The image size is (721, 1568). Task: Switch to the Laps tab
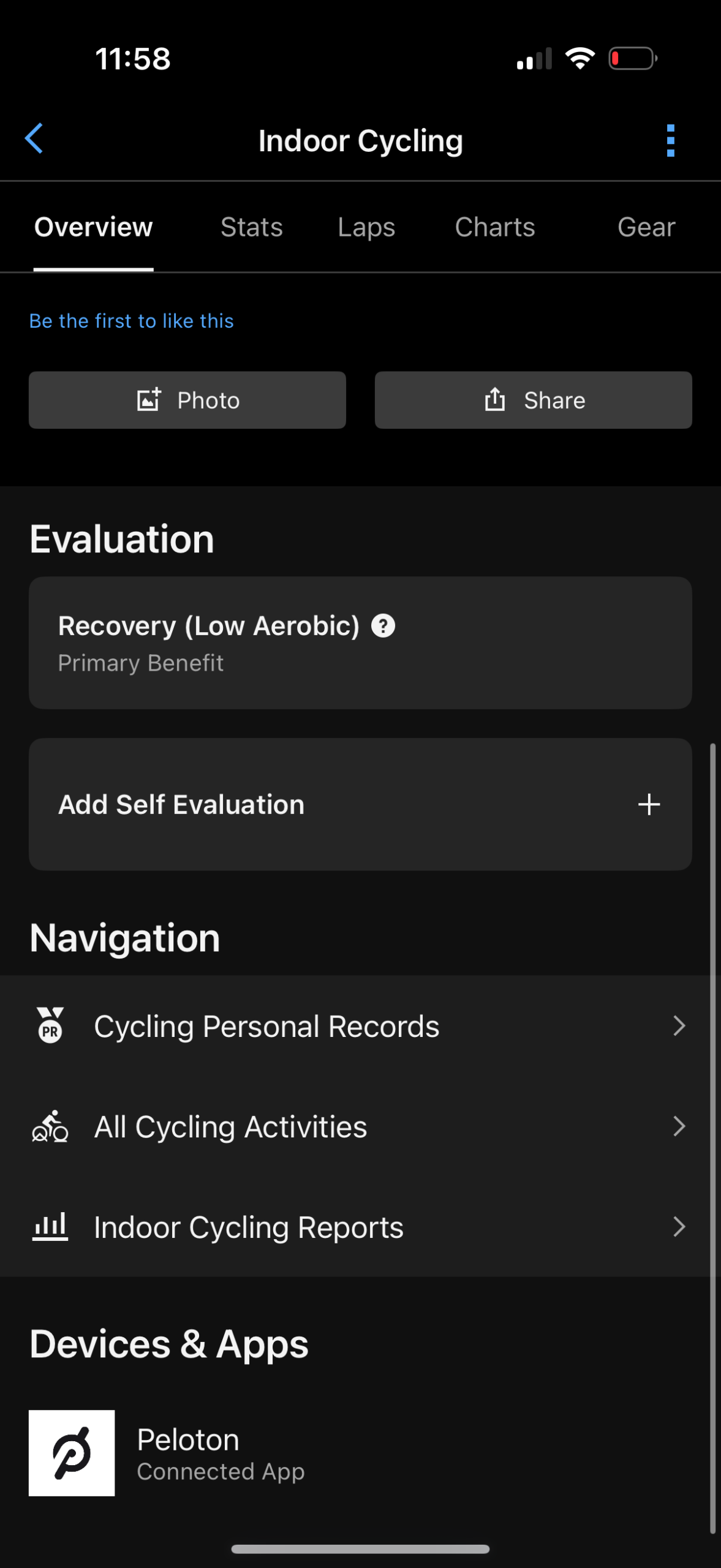[x=366, y=227]
